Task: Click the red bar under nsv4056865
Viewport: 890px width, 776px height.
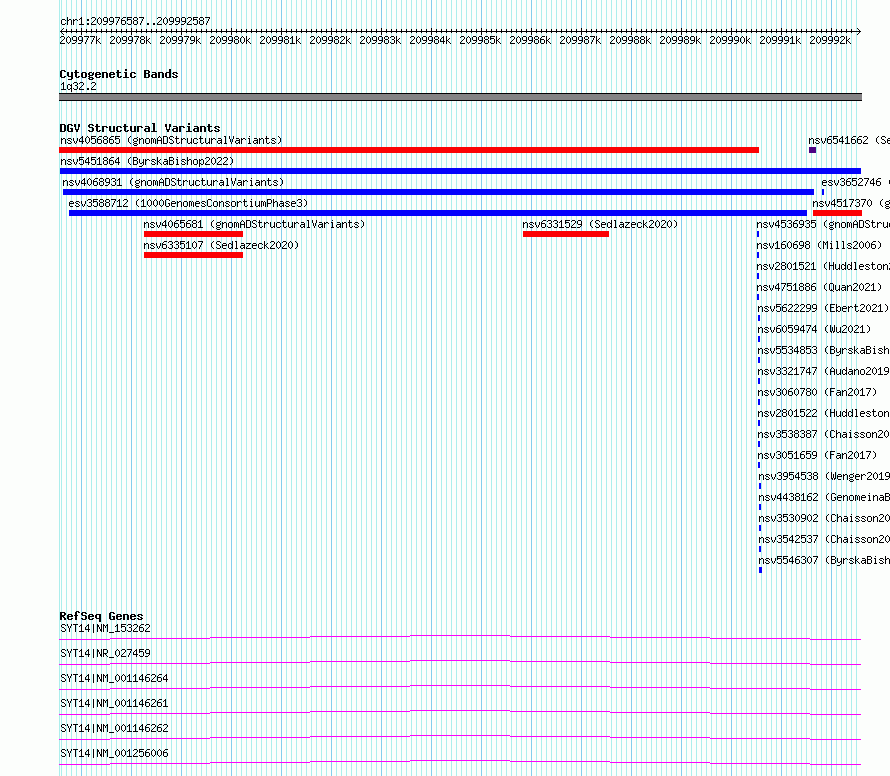Action: pyautogui.click(x=409, y=150)
